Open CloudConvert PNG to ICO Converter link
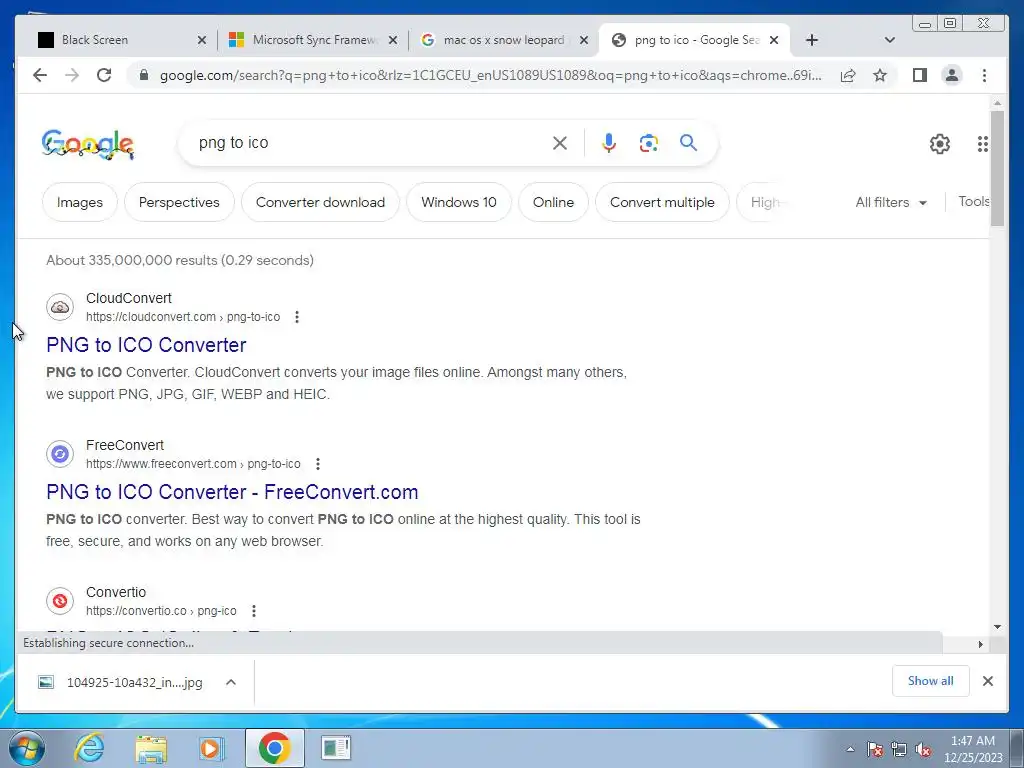Screen dimensions: 1024x768 (146, 345)
